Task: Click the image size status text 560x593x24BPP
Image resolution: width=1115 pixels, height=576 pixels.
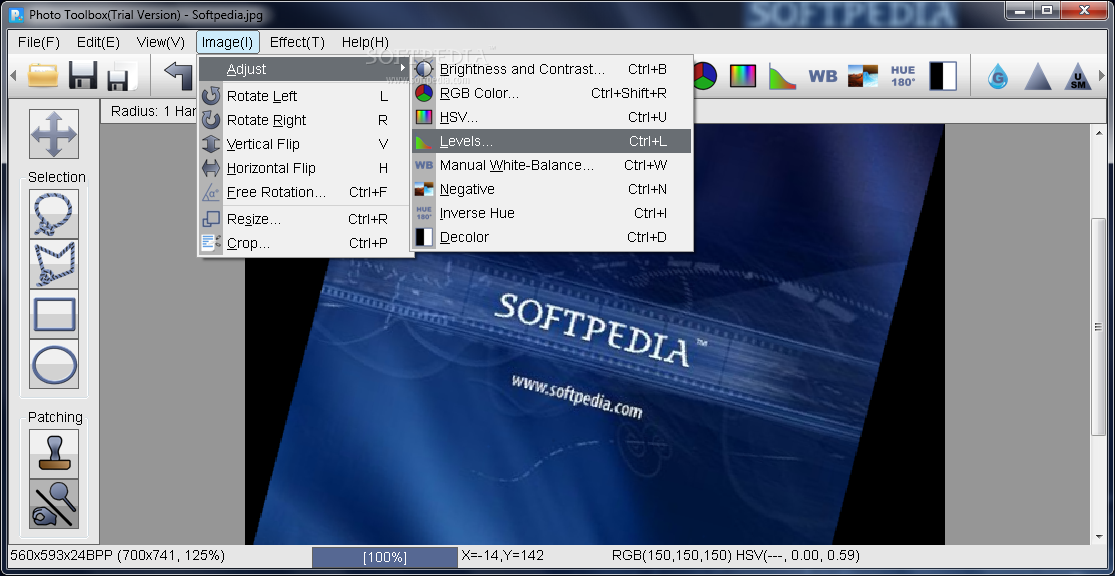Action: [x=117, y=555]
